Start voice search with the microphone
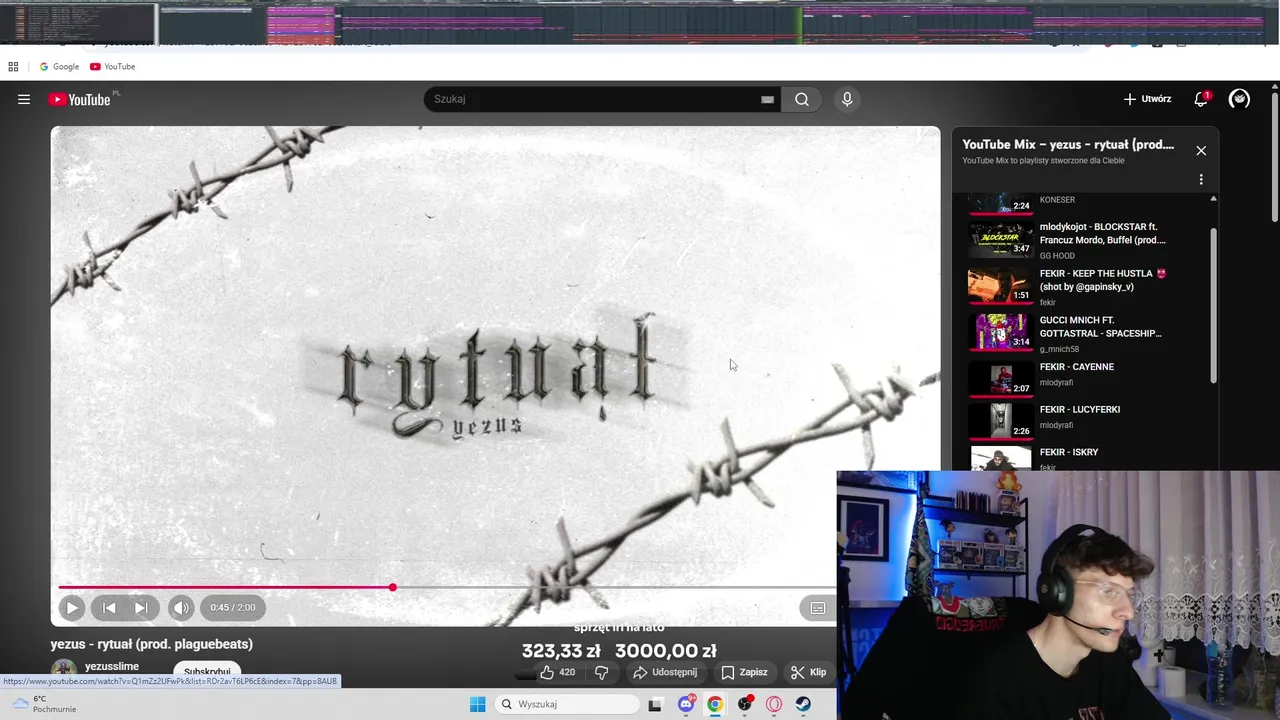This screenshot has width=1280, height=720. coord(847,99)
